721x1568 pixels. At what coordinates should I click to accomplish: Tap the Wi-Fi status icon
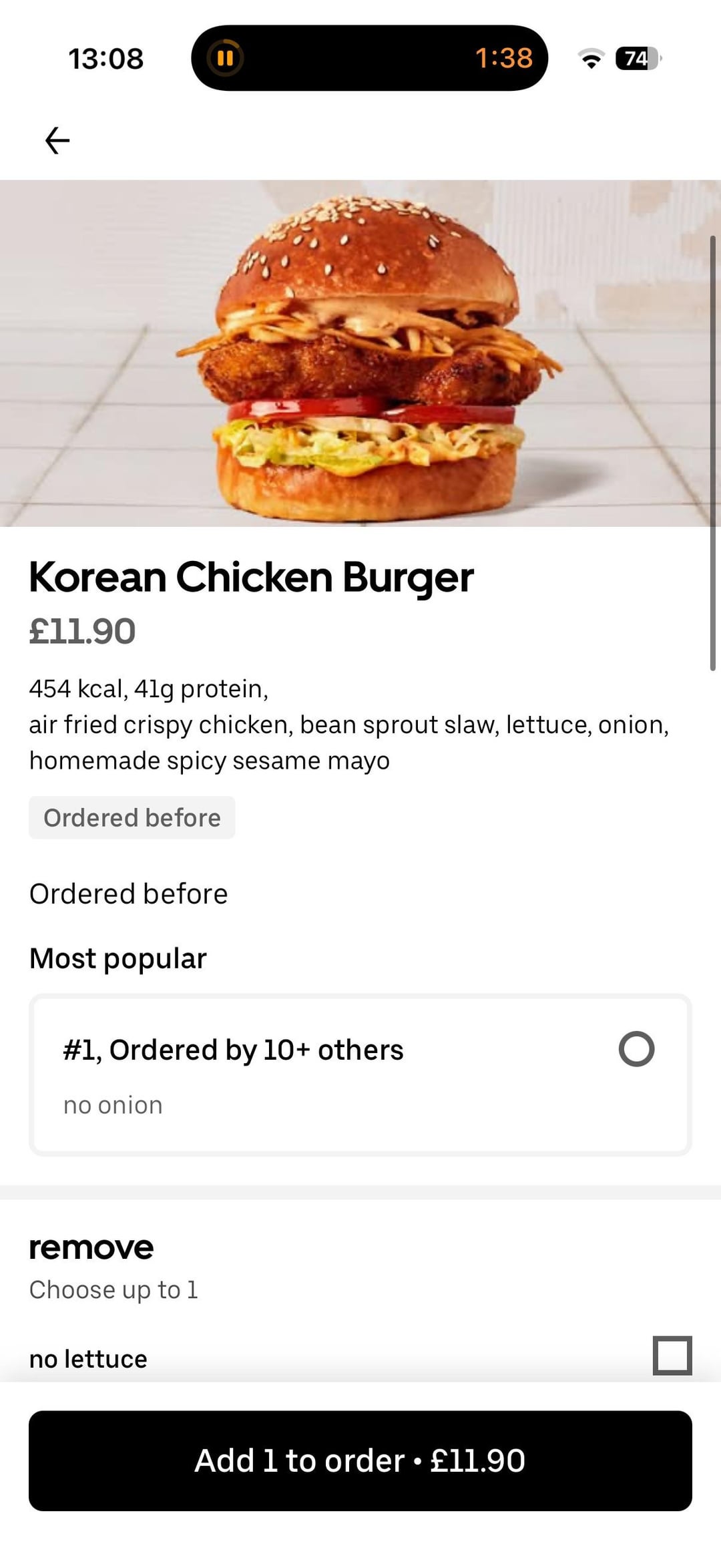591,59
